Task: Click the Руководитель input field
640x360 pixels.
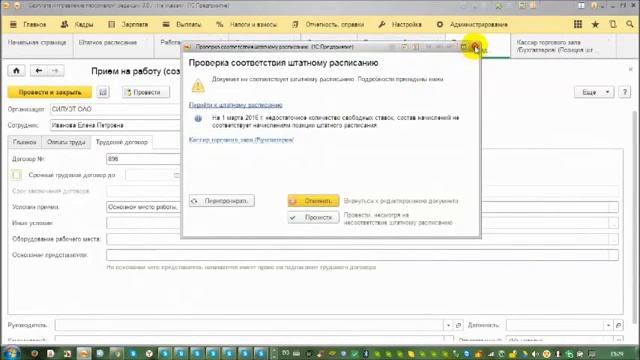Action: click(249, 325)
